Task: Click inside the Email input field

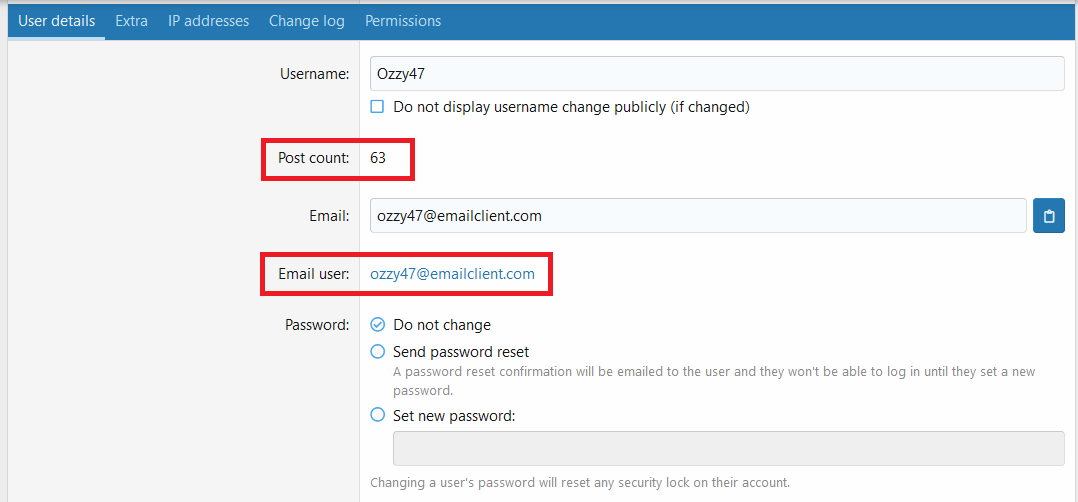Action: point(697,216)
